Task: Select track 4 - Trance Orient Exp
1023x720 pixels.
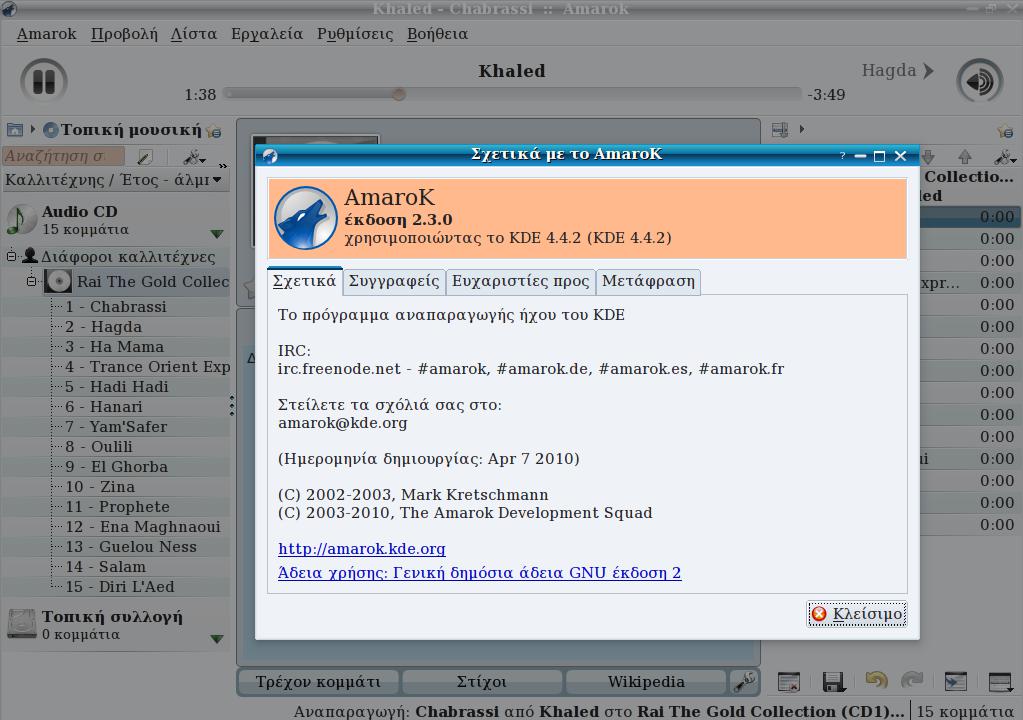Action: 147,367
